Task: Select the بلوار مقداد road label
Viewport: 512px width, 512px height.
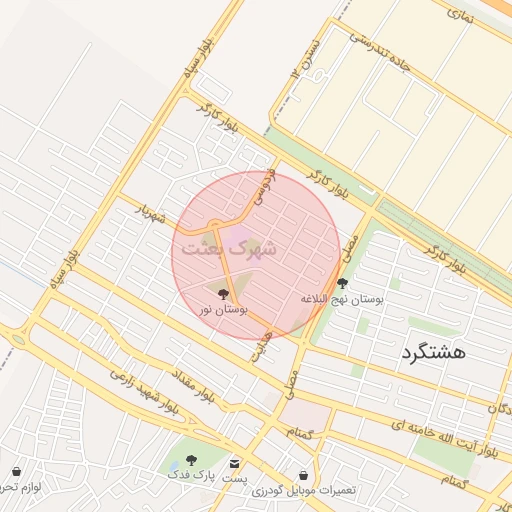Action: [x=193, y=387]
